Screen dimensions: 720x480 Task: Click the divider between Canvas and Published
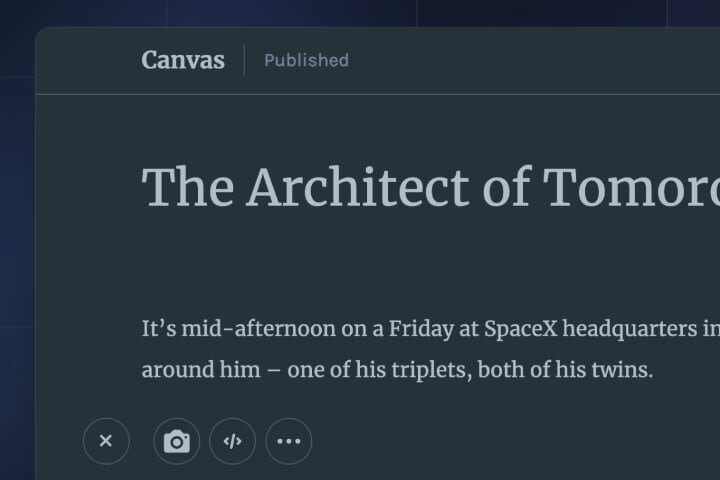coord(245,60)
